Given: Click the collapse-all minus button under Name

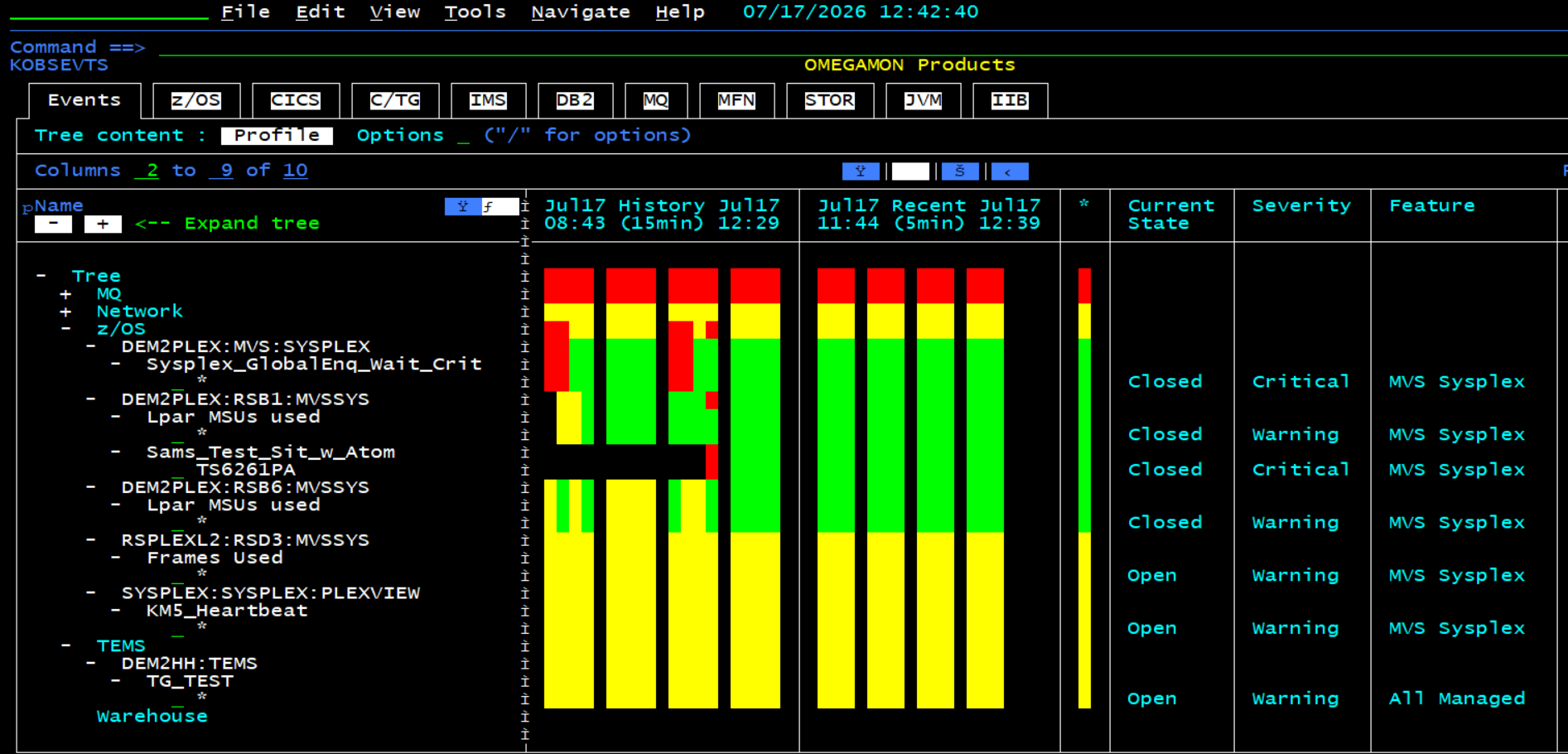Looking at the screenshot, I should pos(53,224).
